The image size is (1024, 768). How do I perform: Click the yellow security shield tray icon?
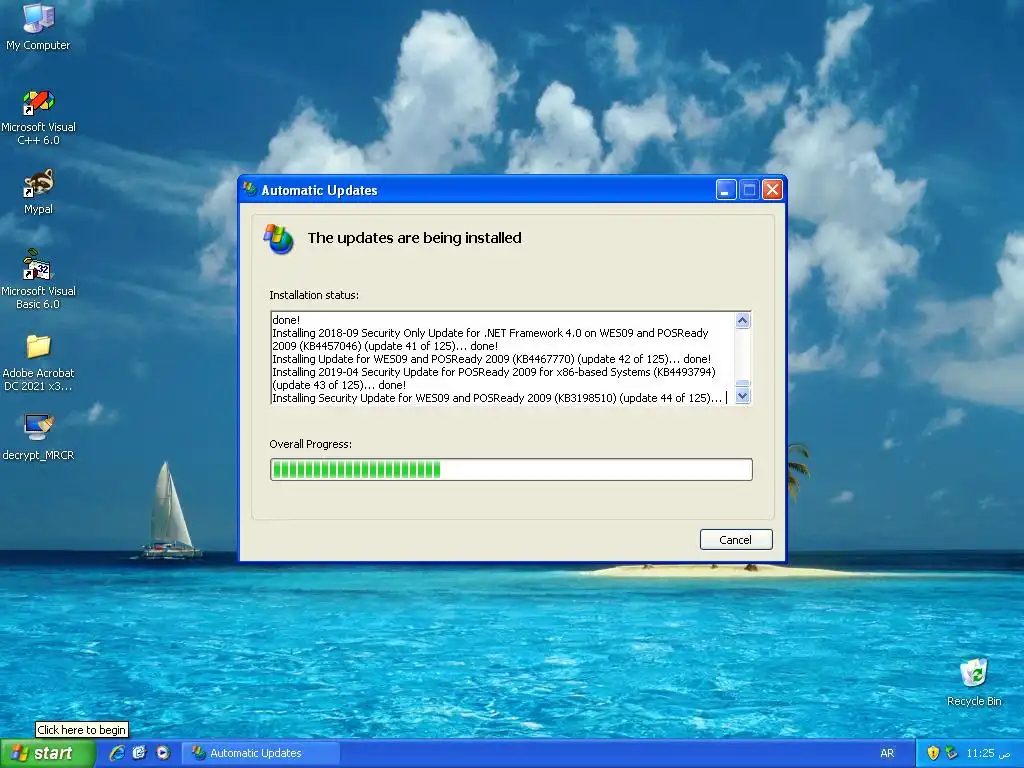coord(933,753)
